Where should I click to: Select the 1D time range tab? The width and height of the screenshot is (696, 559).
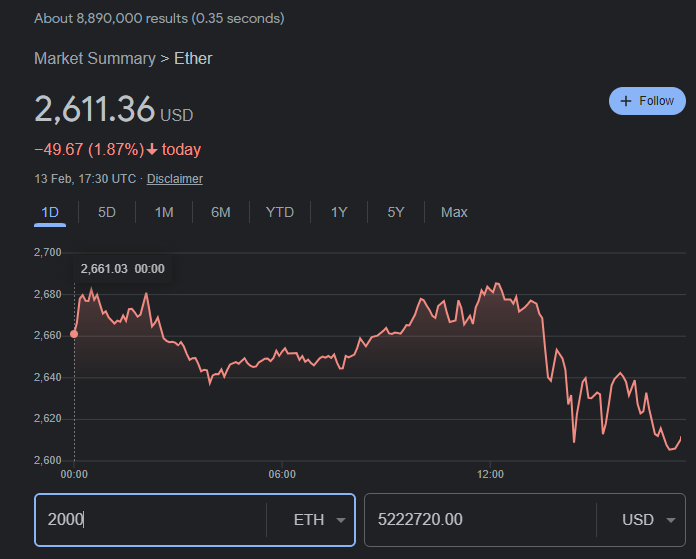pos(50,212)
